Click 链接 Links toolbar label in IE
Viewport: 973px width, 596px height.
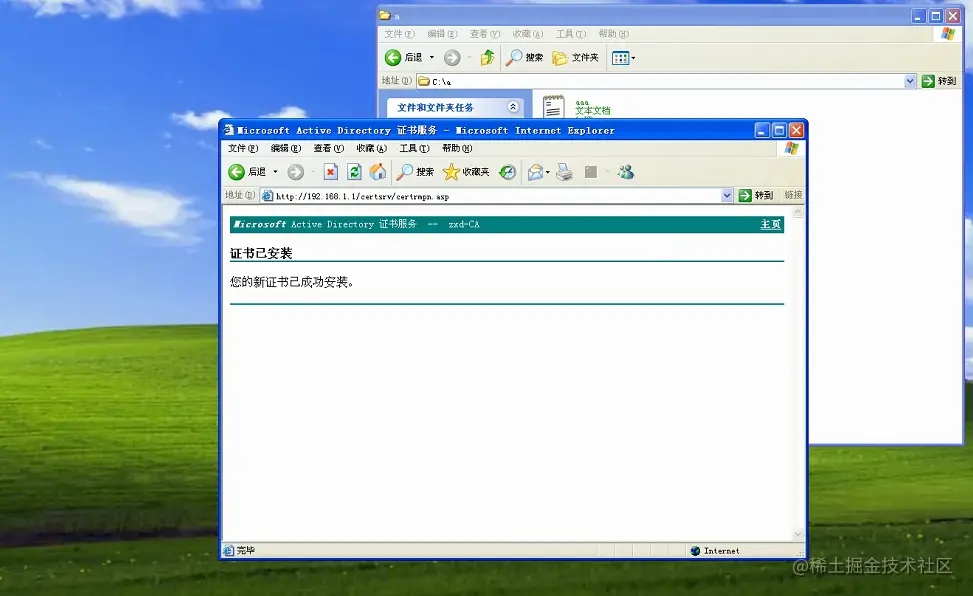pyautogui.click(x=793, y=195)
